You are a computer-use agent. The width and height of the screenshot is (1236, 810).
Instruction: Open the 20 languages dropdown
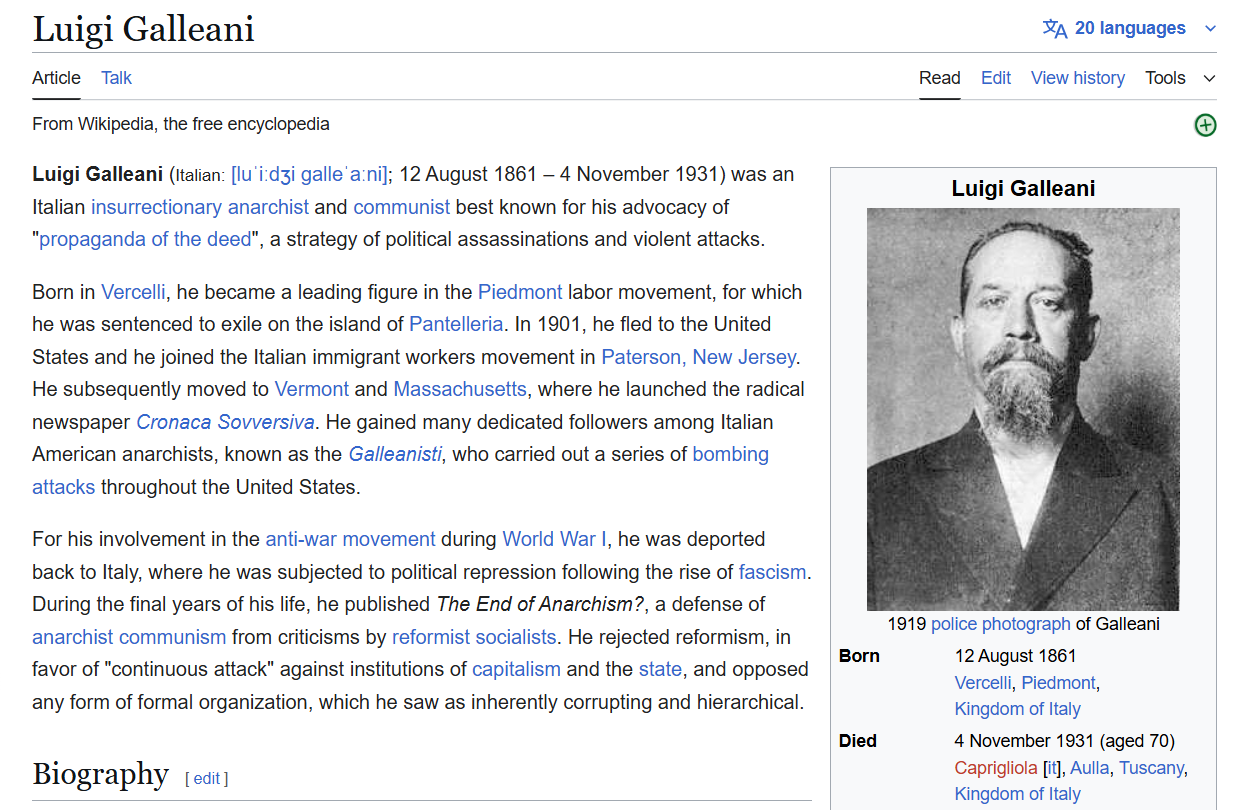pos(1129,28)
